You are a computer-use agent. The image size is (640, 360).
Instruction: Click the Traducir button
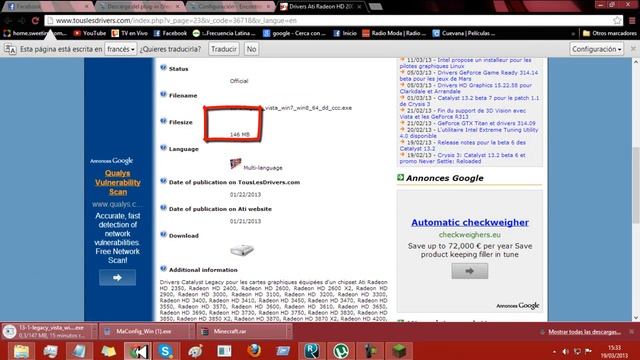[224, 49]
